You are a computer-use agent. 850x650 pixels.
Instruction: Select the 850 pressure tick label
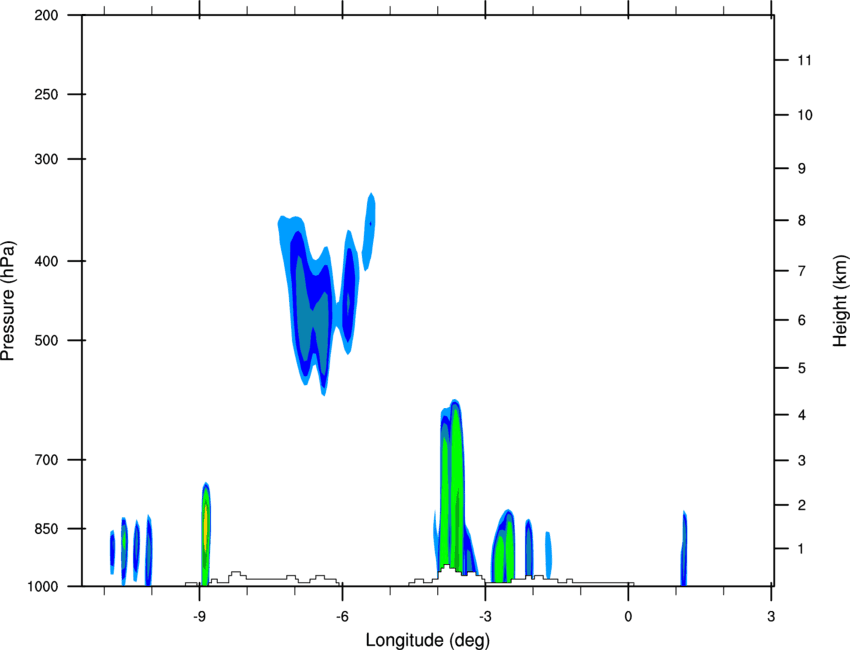(46, 529)
